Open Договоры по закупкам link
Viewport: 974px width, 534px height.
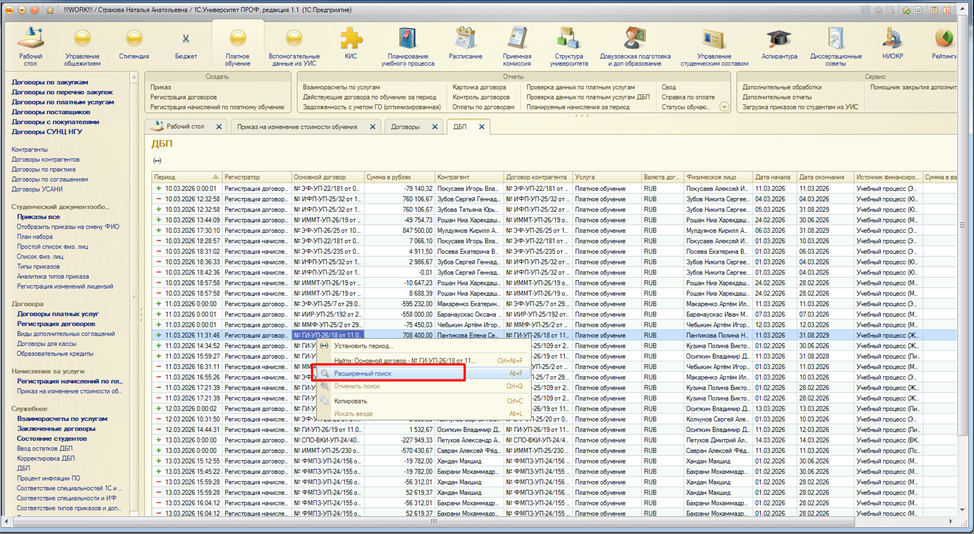coord(50,82)
